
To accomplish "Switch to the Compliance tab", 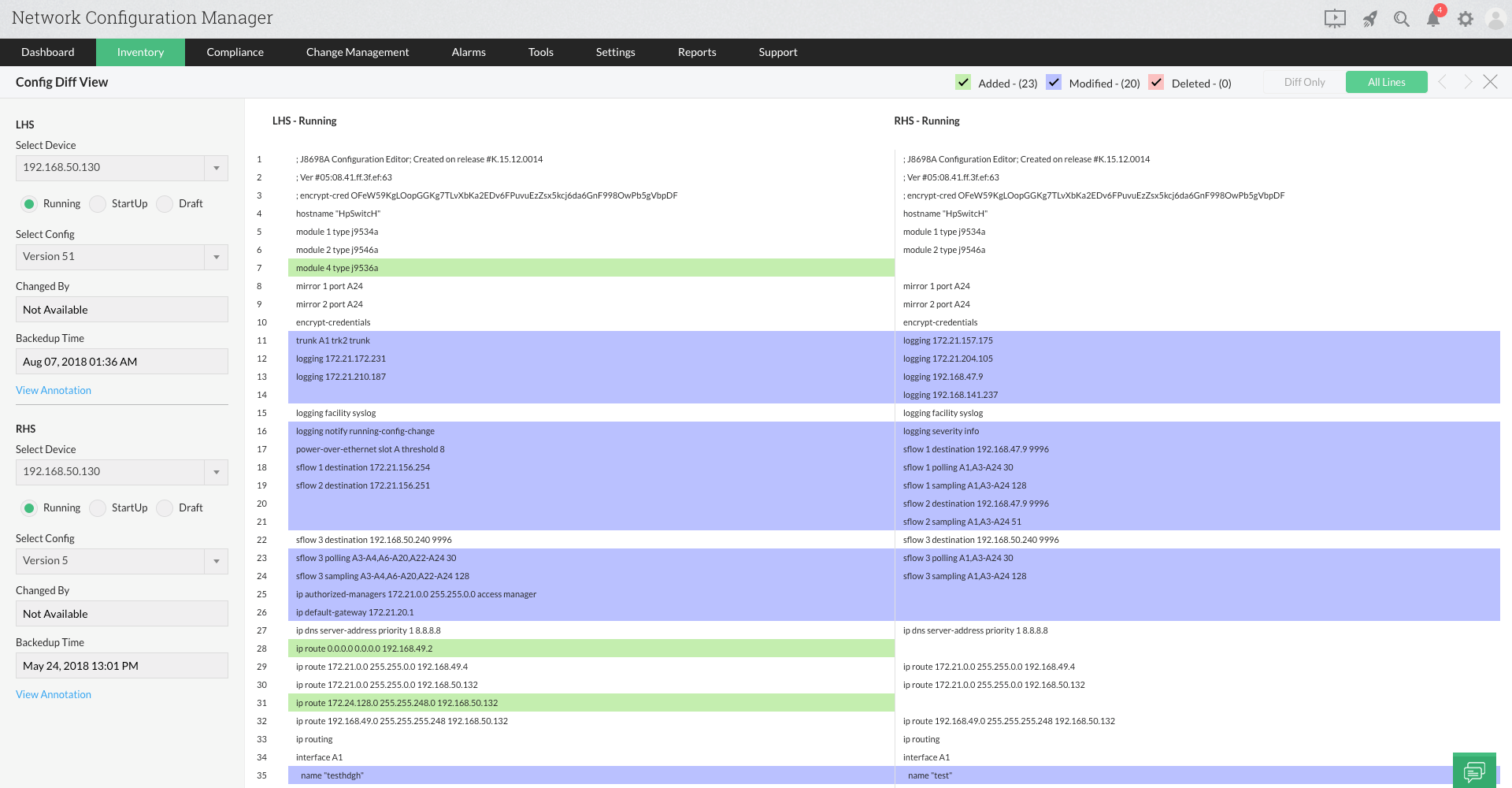I will coord(235,52).
